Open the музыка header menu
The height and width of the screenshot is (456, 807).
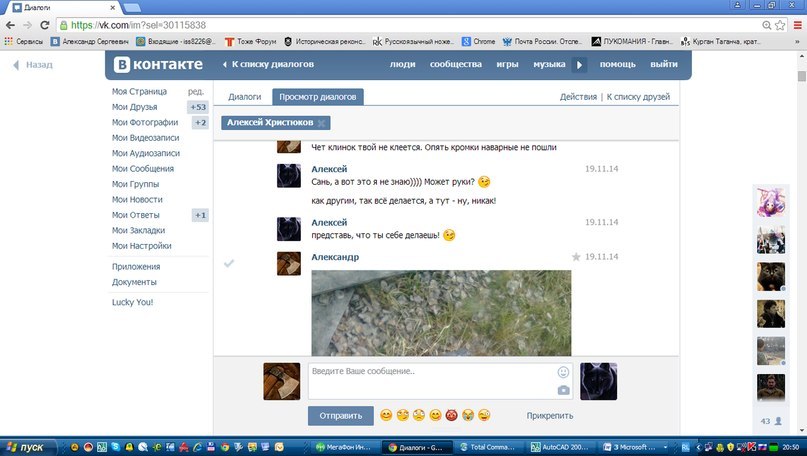(x=549, y=64)
